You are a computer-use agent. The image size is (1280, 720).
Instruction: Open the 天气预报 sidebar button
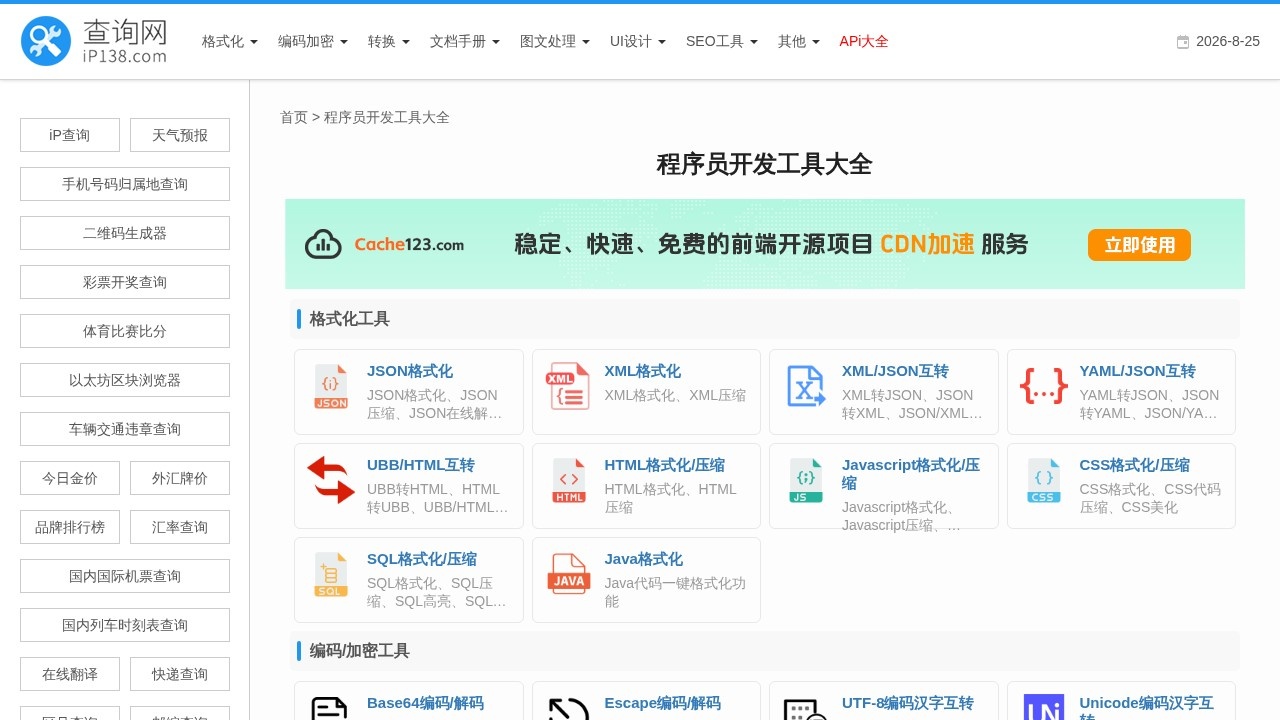(180, 135)
